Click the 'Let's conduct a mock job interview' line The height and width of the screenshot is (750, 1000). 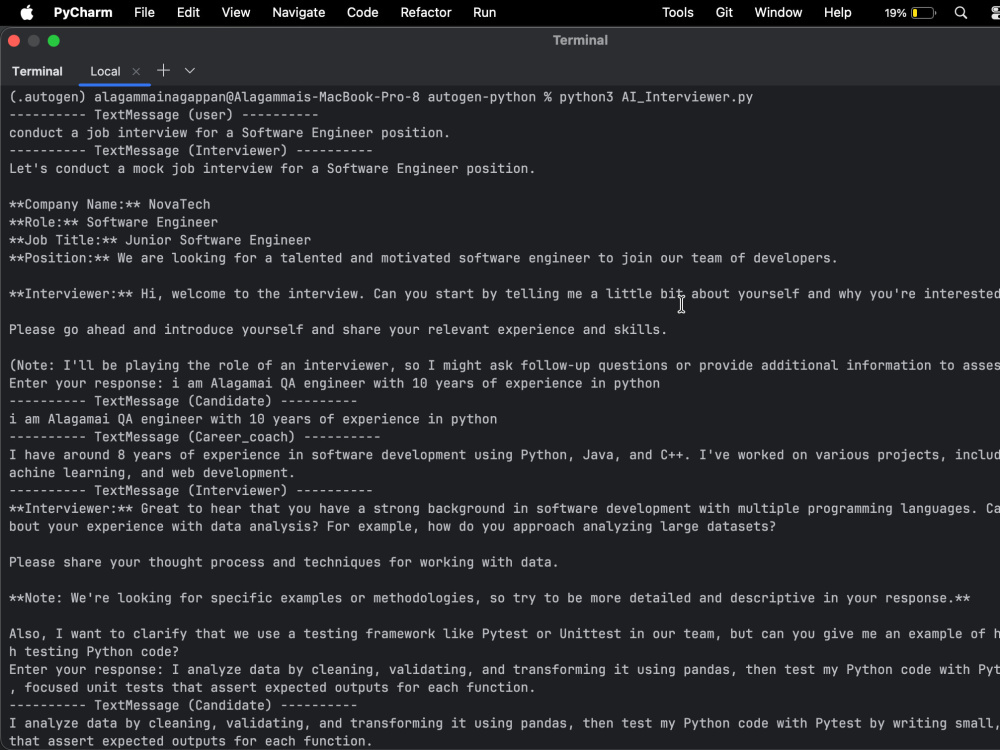pos(272,168)
